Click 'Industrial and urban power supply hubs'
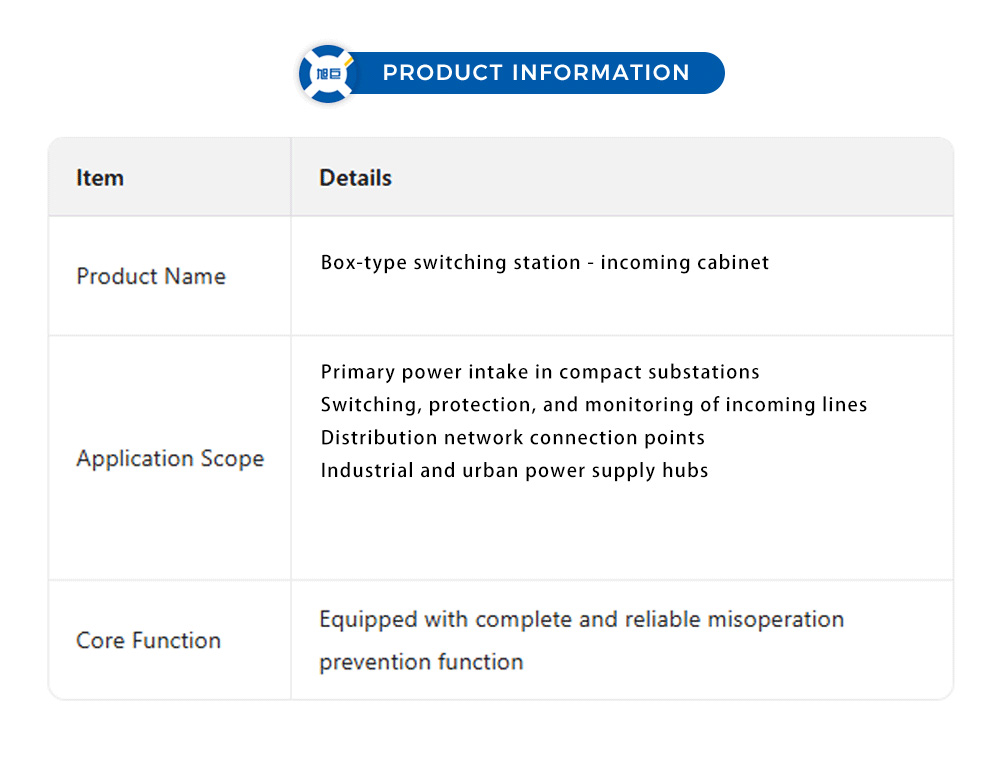The width and height of the screenshot is (1000, 760). pyautogui.click(x=514, y=471)
